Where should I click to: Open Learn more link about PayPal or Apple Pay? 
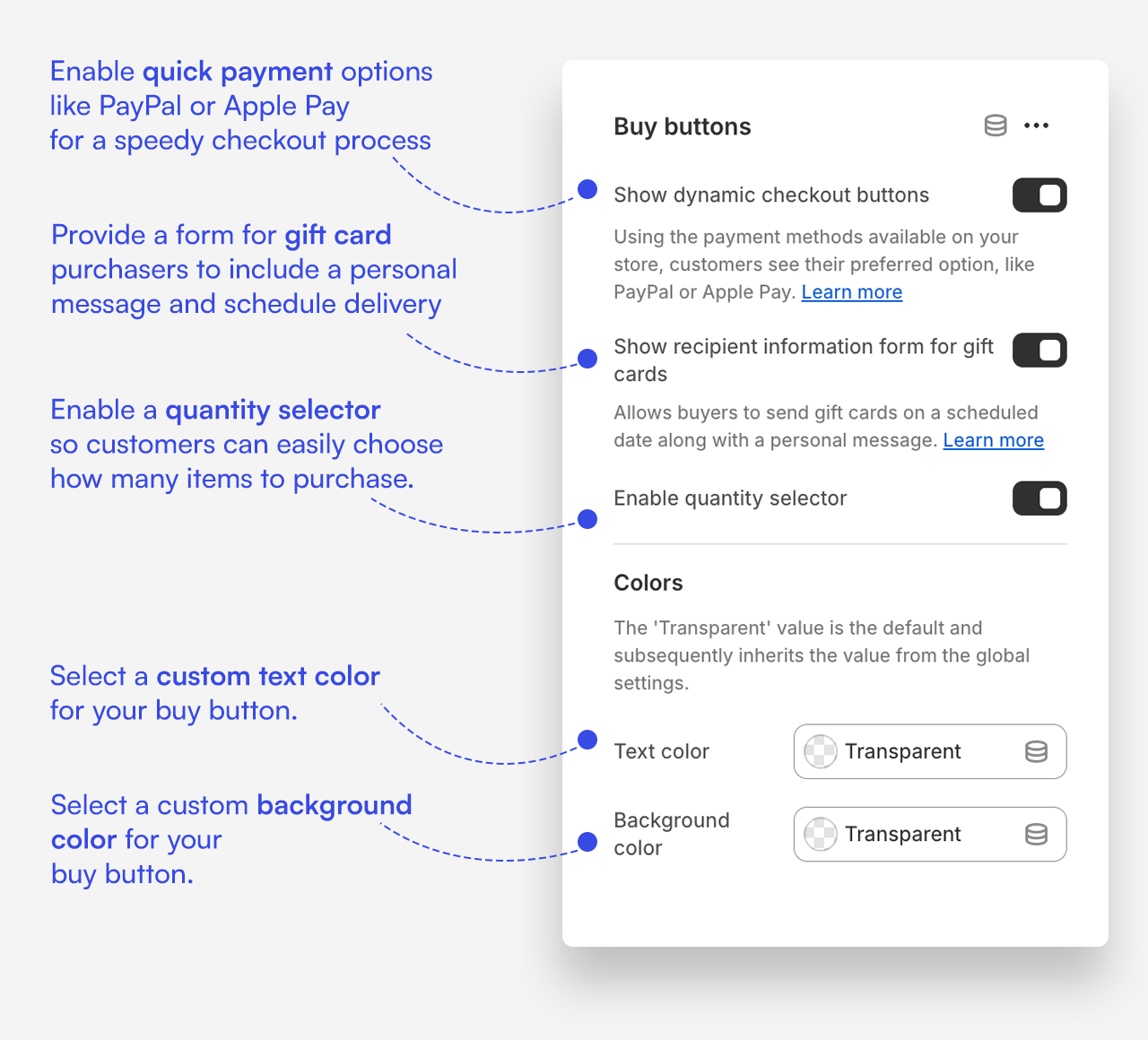coord(851,292)
